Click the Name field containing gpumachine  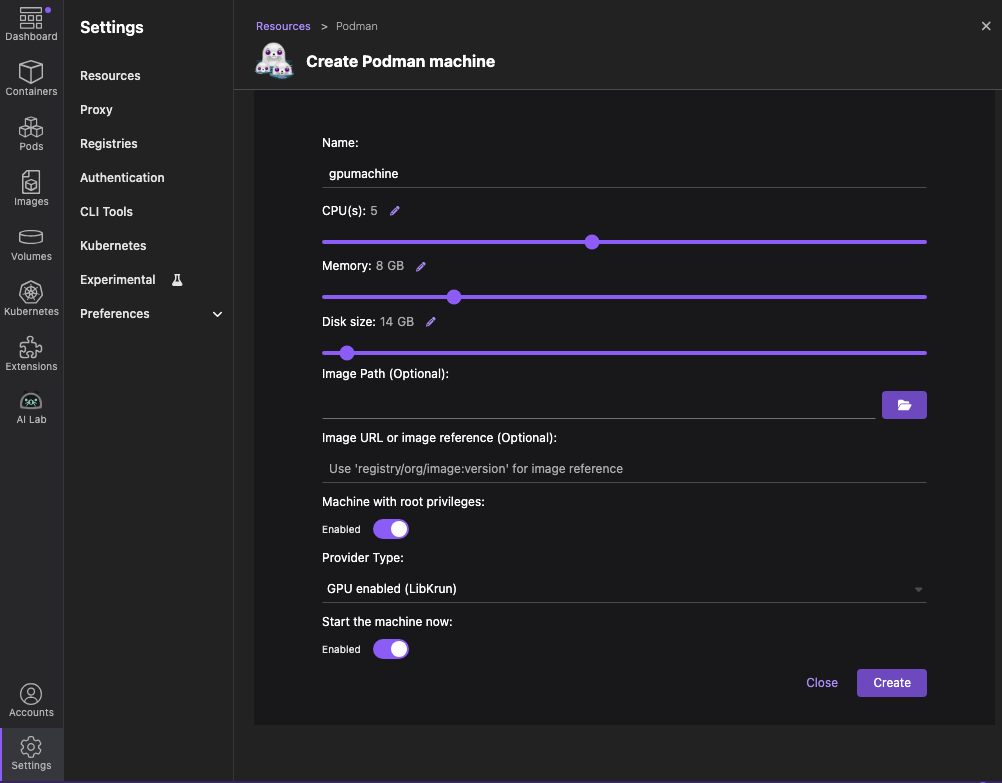tap(624, 174)
